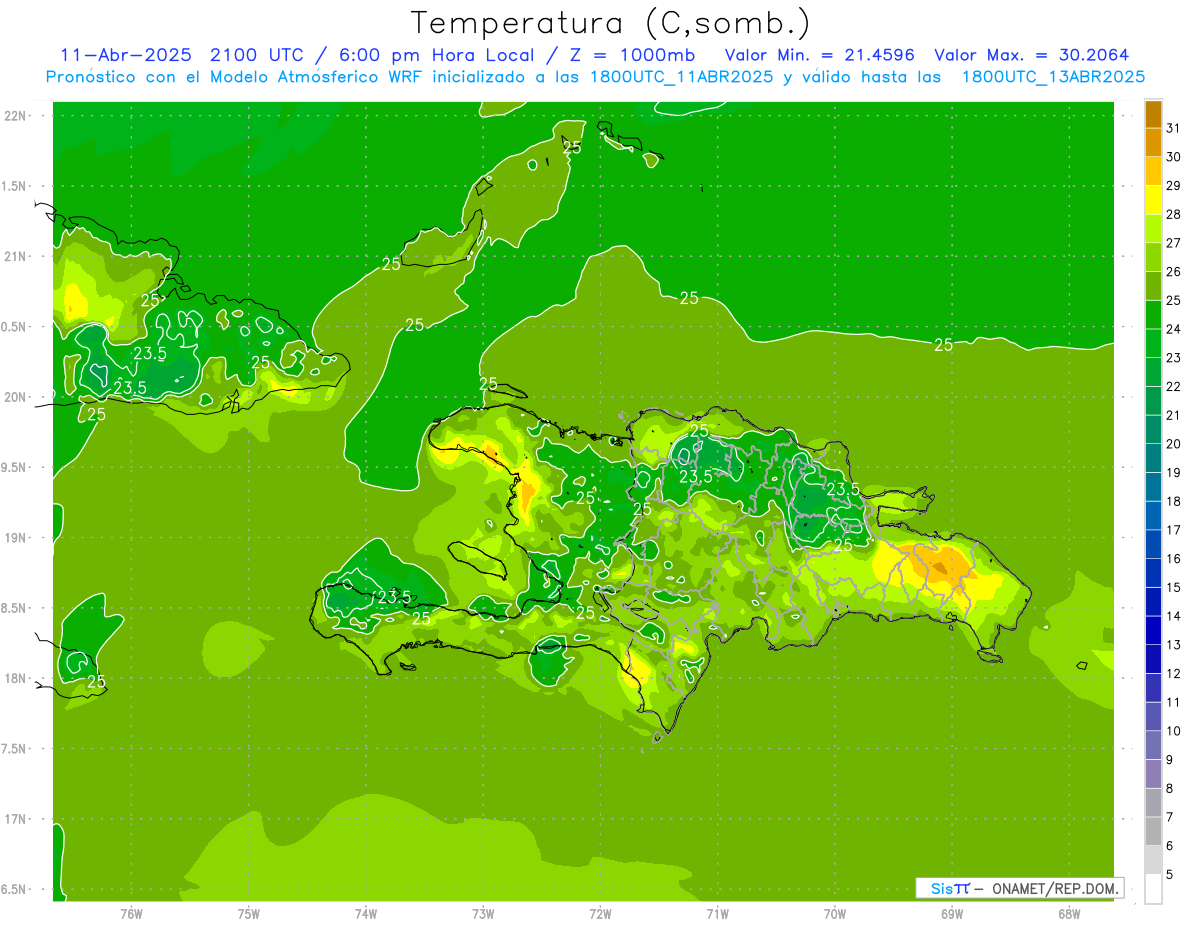Viewport: 1200px width, 927px height.
Task: Click the '22N' latitude label
Action: 16,116
